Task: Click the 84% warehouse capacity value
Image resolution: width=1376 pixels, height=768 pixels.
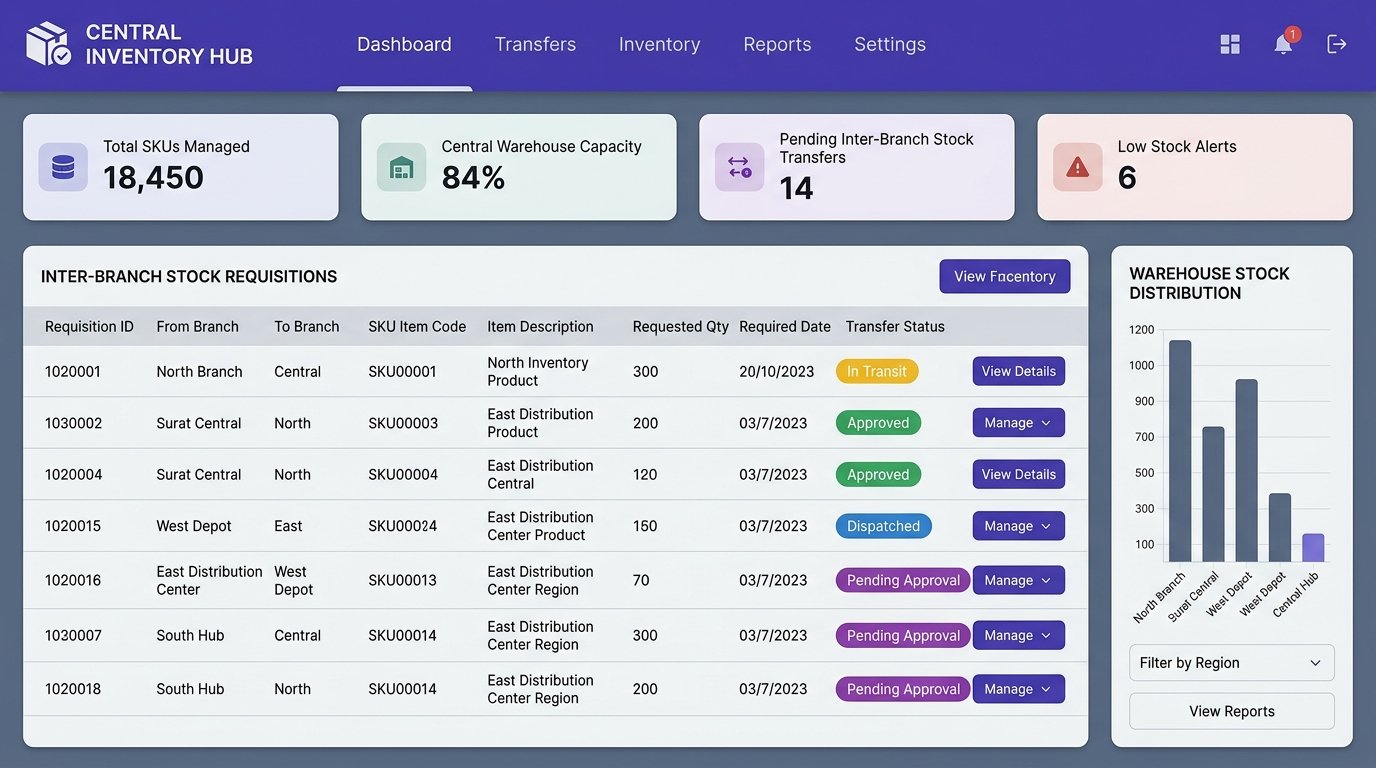Action: (473, 178)
